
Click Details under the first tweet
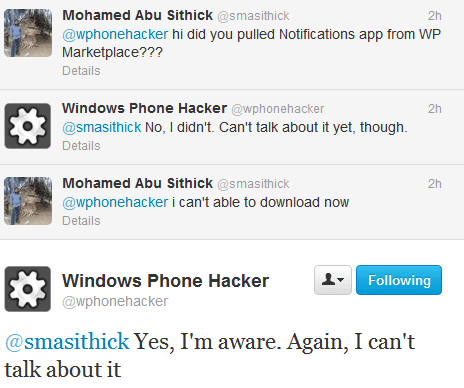tap(81, 71)
